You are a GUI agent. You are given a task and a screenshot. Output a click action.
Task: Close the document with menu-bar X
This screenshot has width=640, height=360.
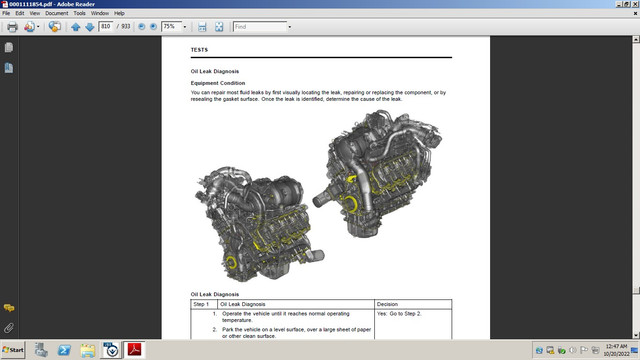pyautogui.click(x=635, y=13)
